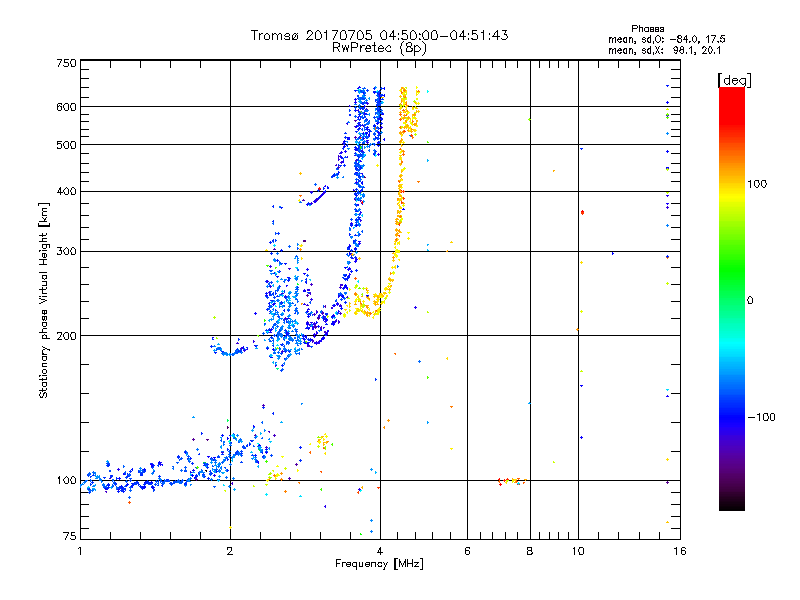Click the black bottom of the colorbar

732,503
